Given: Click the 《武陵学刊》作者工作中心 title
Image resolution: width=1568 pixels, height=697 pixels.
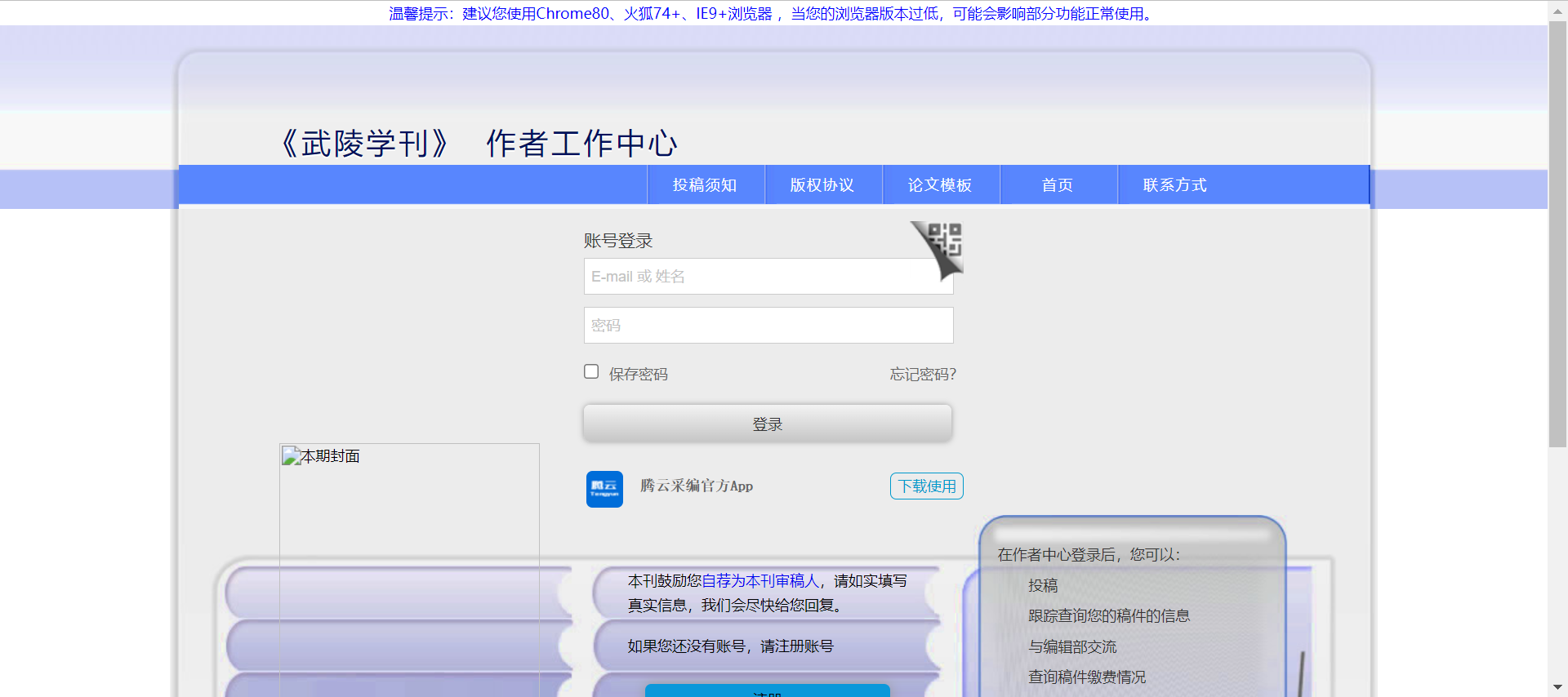Looking at the screenshot, I should (x=479, y=144).
